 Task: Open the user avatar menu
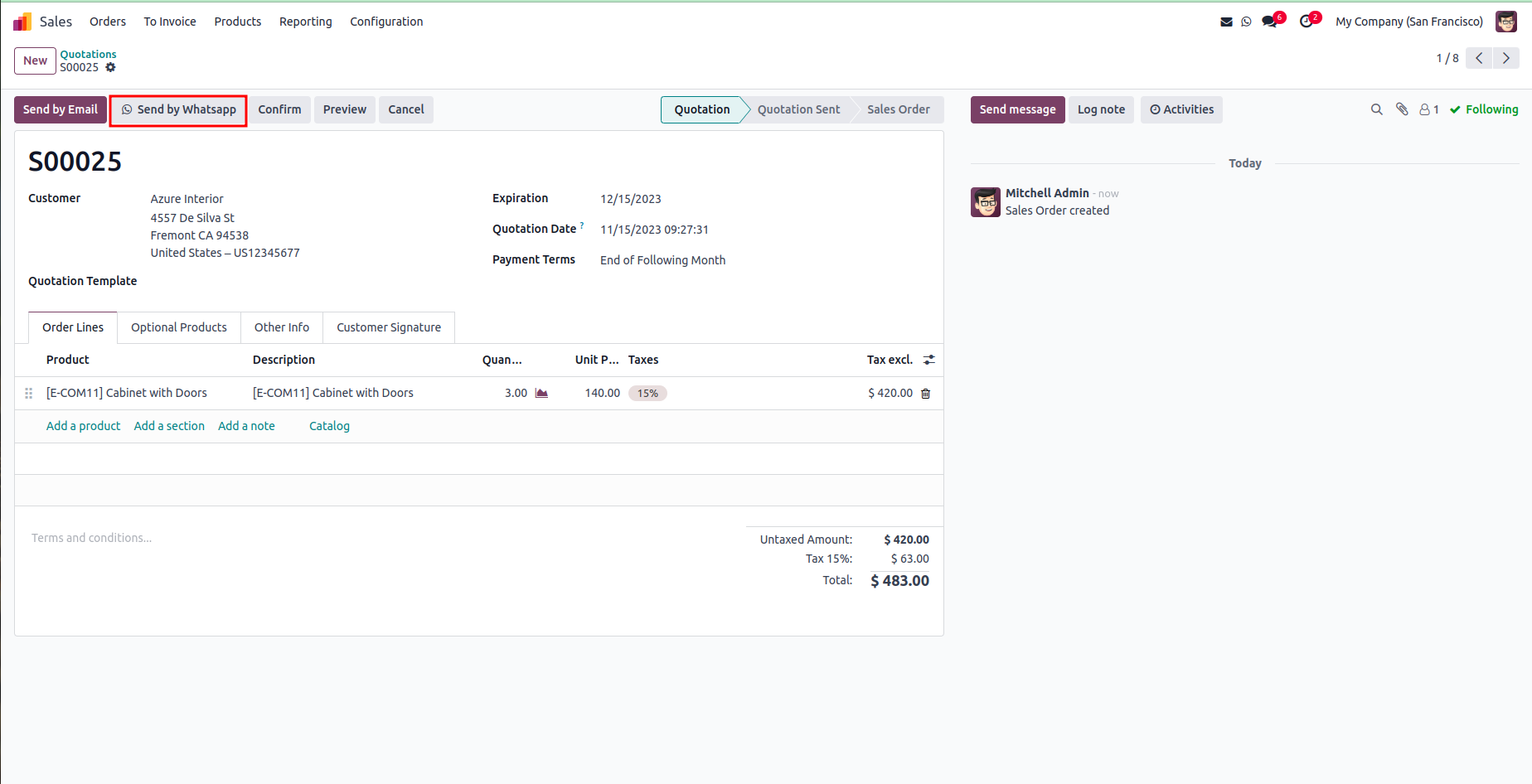(x=1506, y=22)
